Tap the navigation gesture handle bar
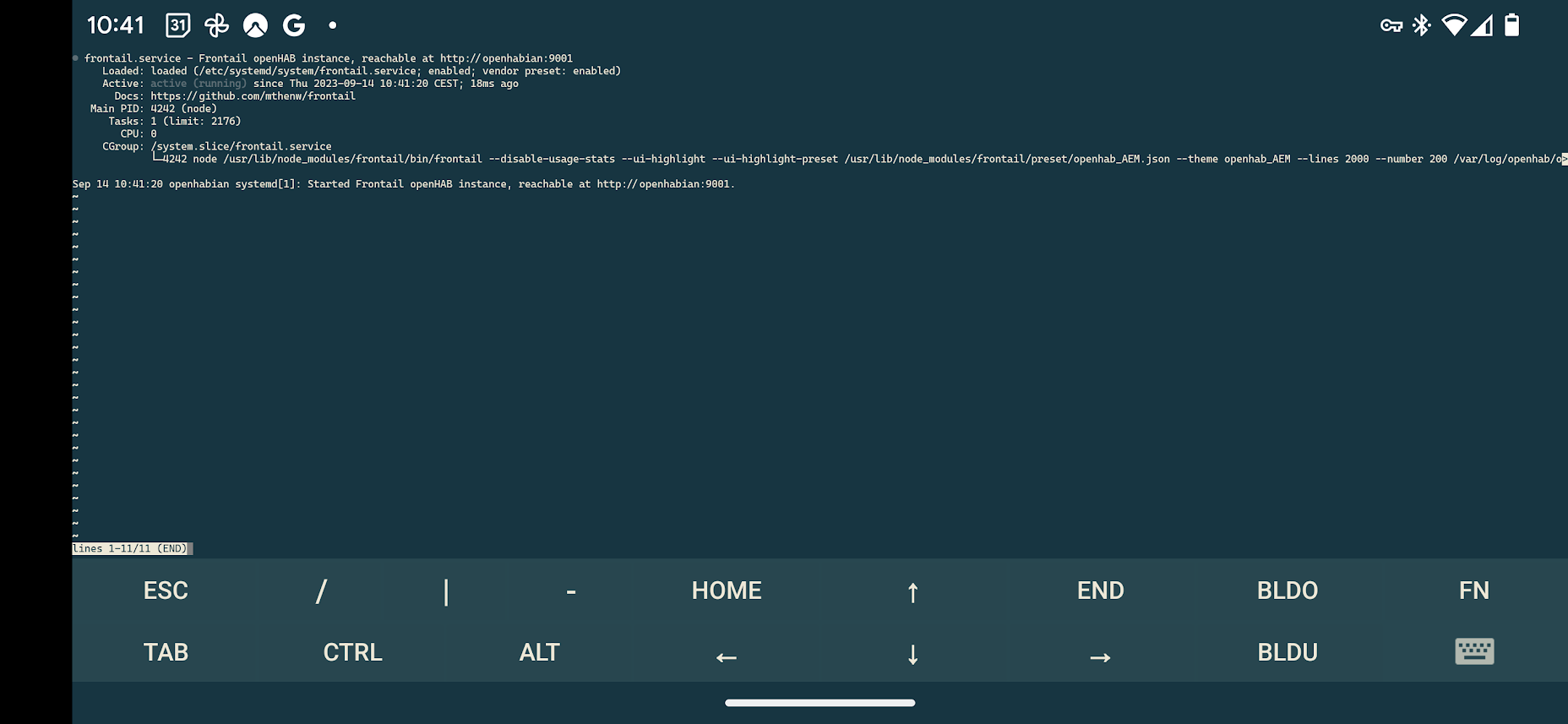The height and width of the screenshot is (724, 1568). point(819,702)
